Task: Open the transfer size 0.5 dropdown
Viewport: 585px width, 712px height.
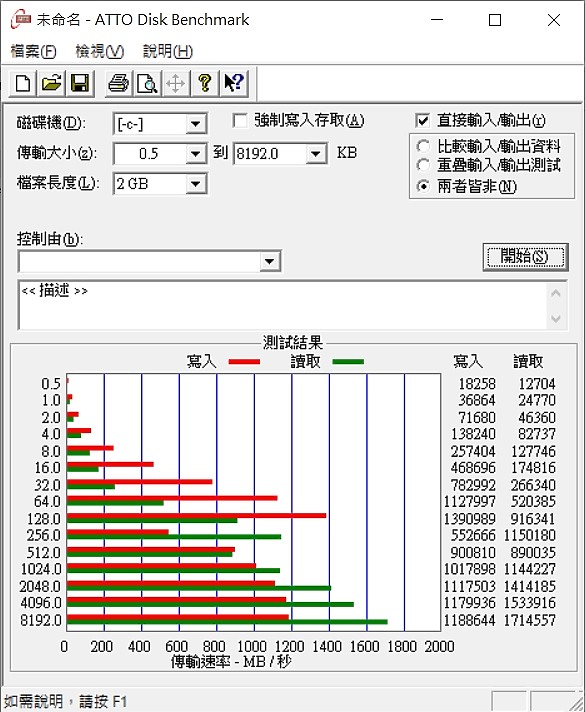Action: point(196,153)
